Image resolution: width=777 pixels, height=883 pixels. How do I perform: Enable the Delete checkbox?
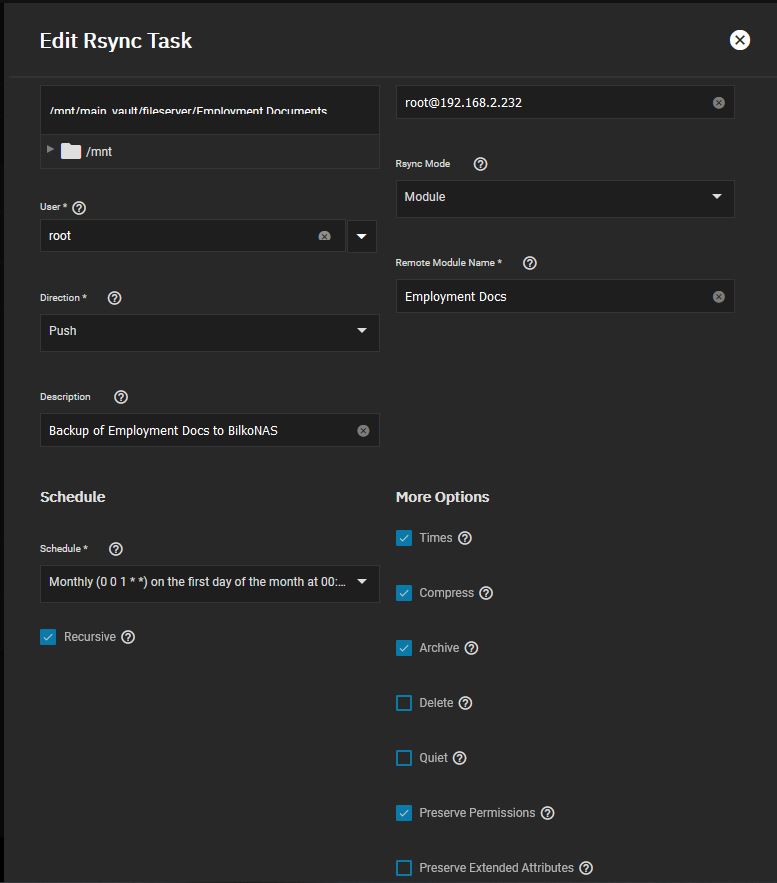(x=404, y=703)
